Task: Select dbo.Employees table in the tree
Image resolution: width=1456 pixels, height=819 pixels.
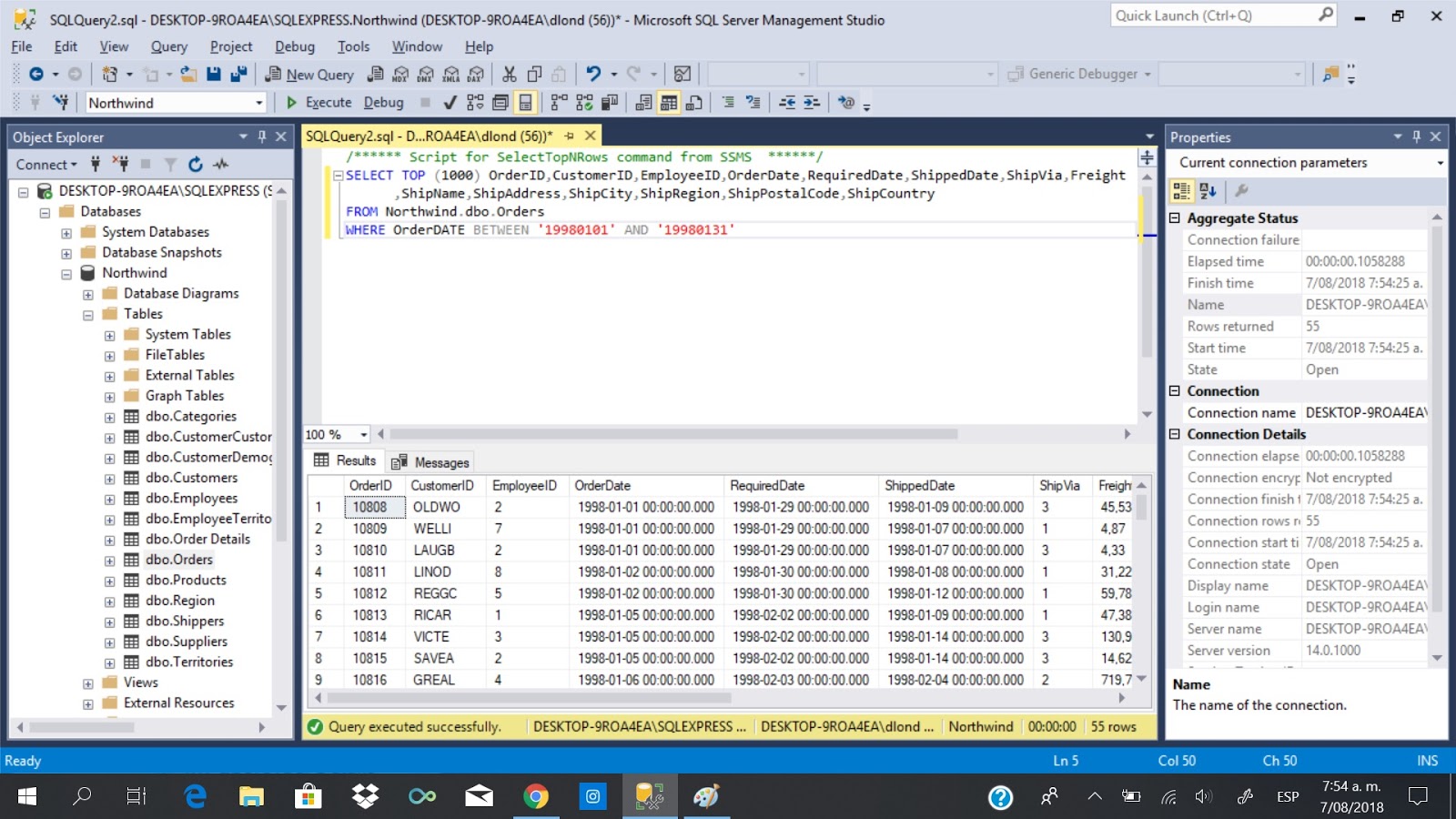Action: (191, 499)
